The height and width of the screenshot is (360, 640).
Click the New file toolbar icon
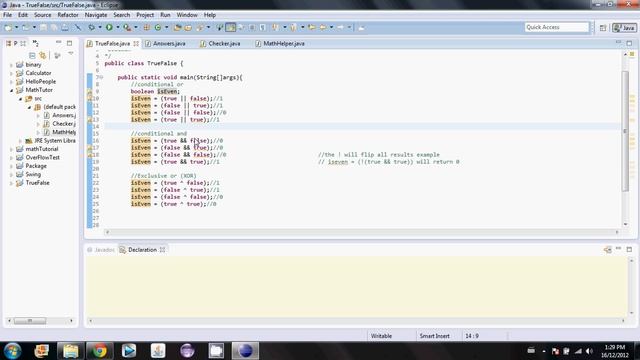tap(8, 27)
